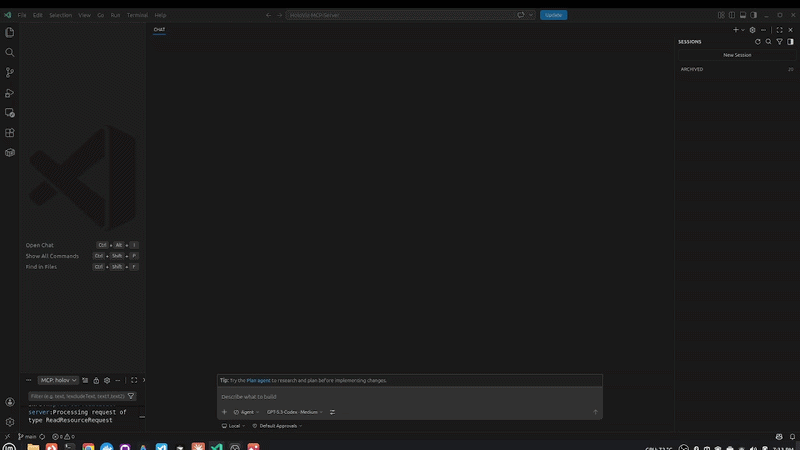Open the GPT-5.3-Codex model picker
Image resolution: width=800 pixels, height=450 pixels.
pos(294,412)
